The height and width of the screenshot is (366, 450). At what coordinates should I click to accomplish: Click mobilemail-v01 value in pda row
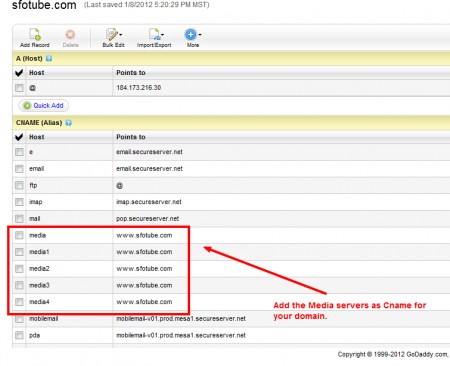tap(181, 335)
